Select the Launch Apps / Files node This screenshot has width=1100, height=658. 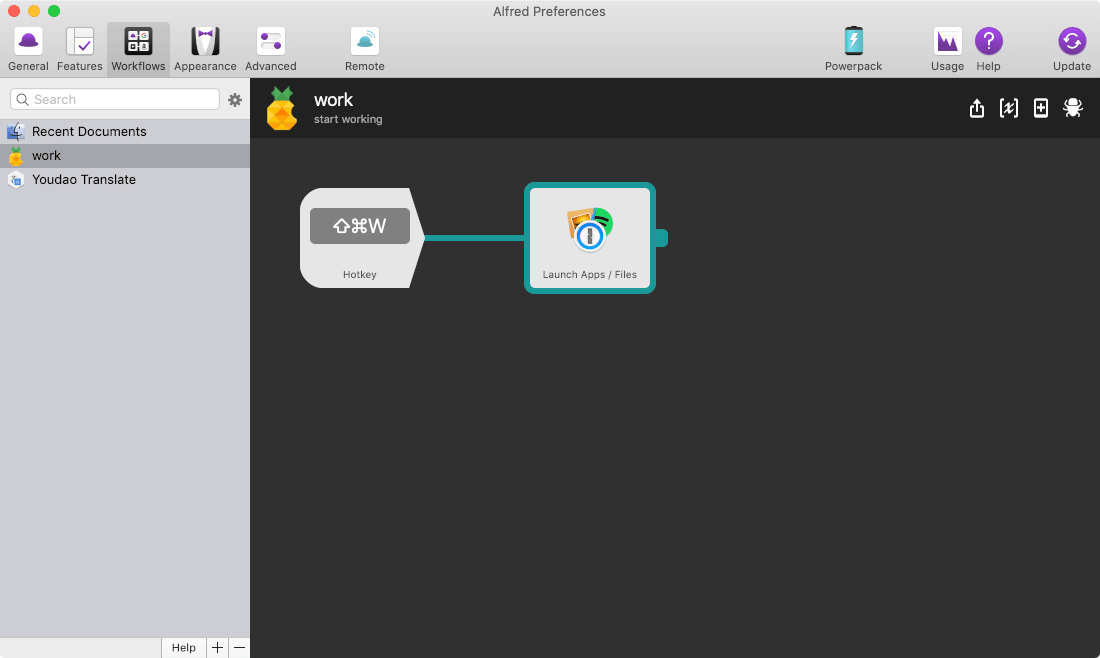[x=590, y=238]
